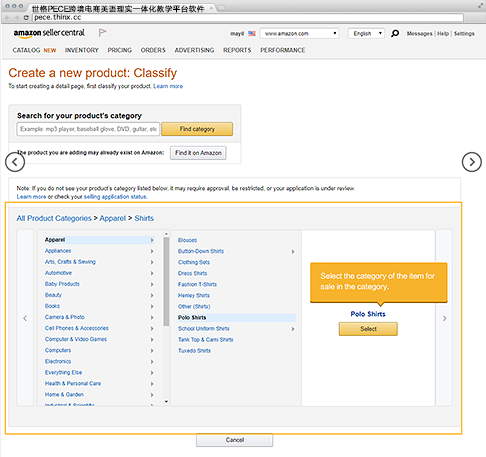Click the search magnifier icon
Screen dimensions: 486x457
point(395,33)
